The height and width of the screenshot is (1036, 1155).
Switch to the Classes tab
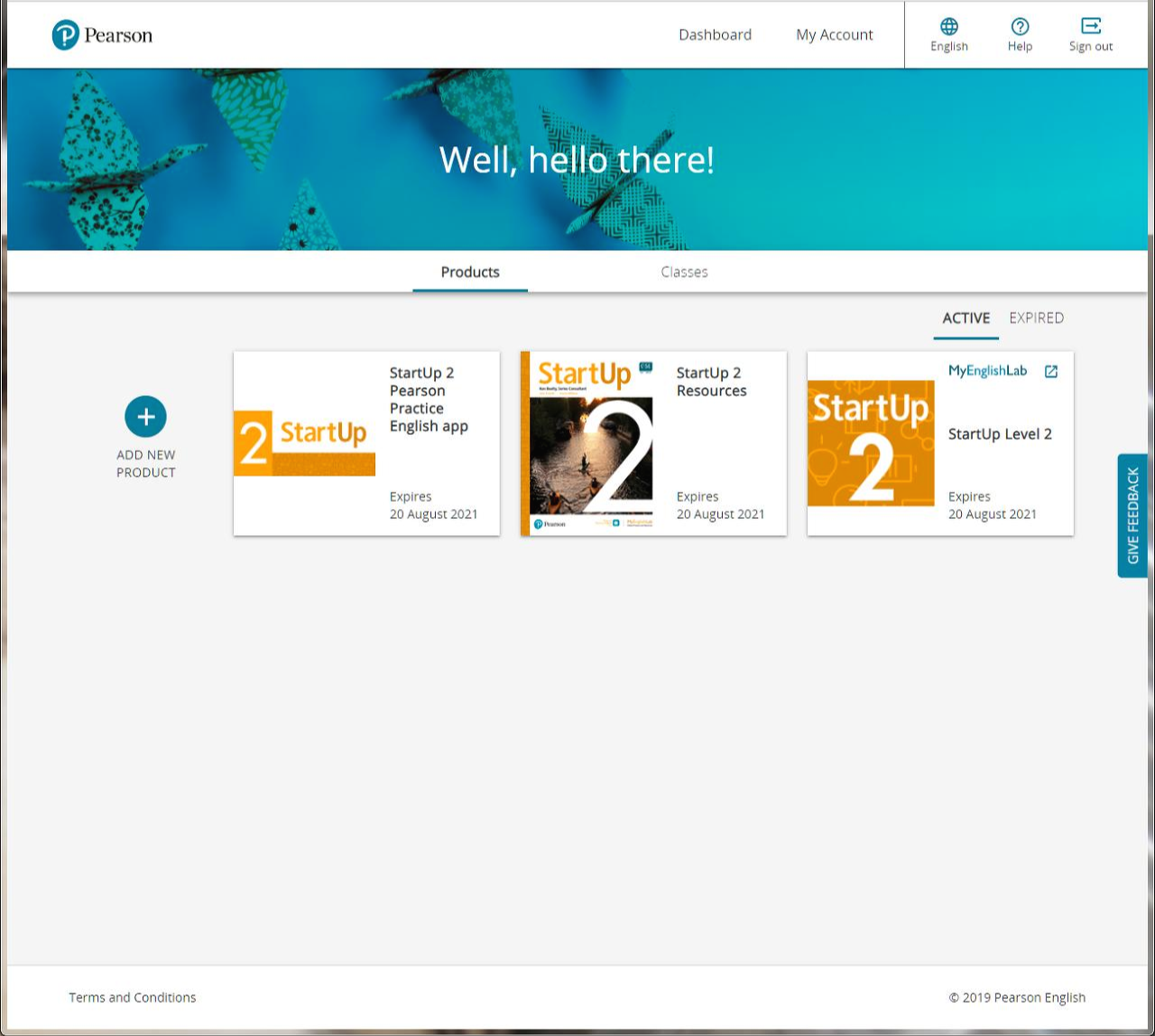click(x=684, y=272)
